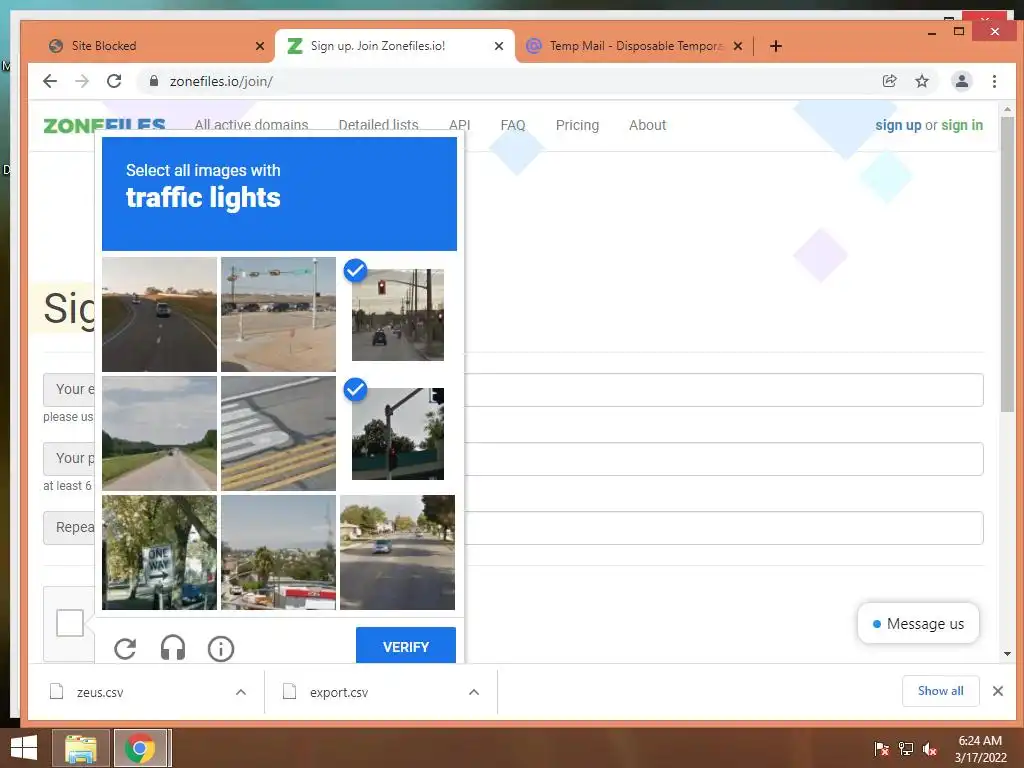The width and height of the screenshot is (1024, 768).
Task: Select the residential street with car tile
Action: click(x=397, y=552)
